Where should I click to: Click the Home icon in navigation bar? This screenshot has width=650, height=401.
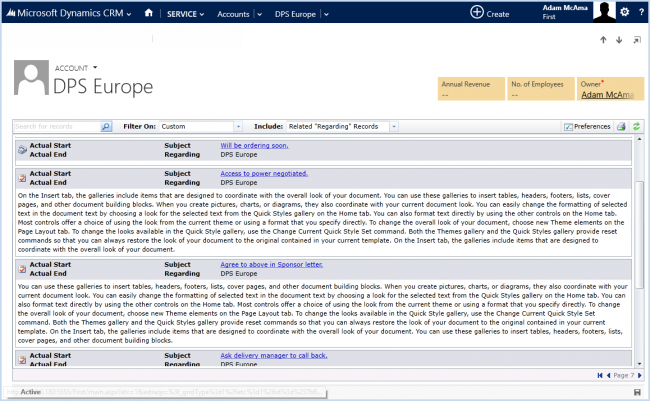[x=148, y=13]
